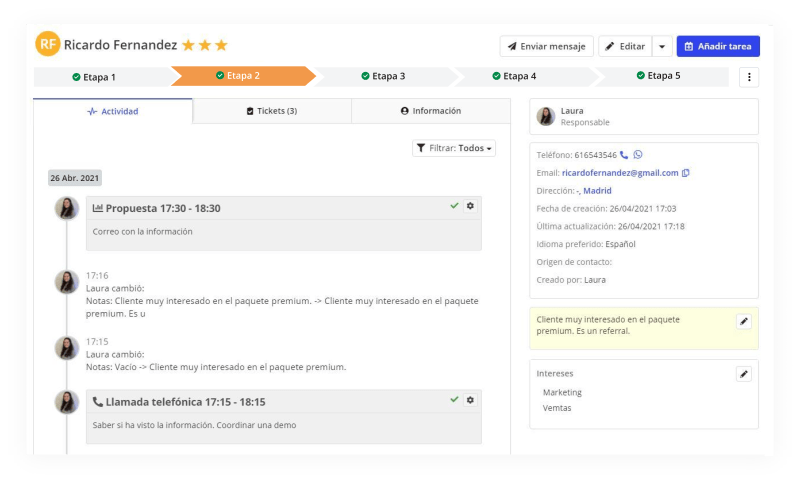The width and height of the screenshot is (800, 485).
Task: Open the Filtrar: Todos dropdown
Action: [x=454, y=148]
